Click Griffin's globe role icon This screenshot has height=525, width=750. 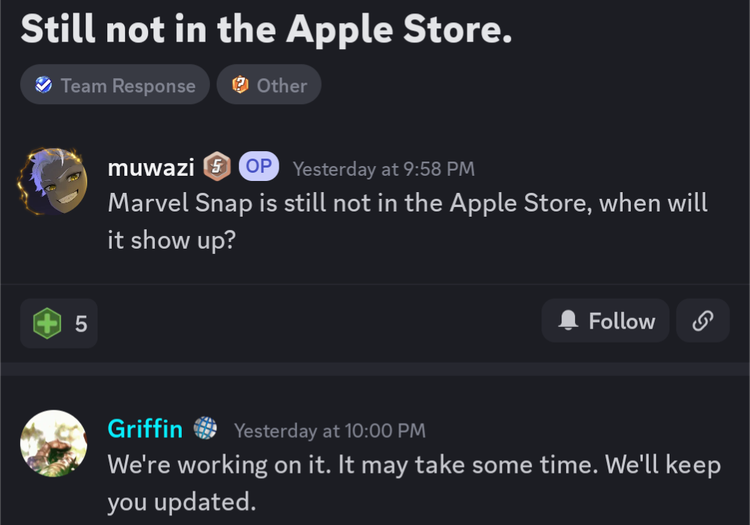205,428
